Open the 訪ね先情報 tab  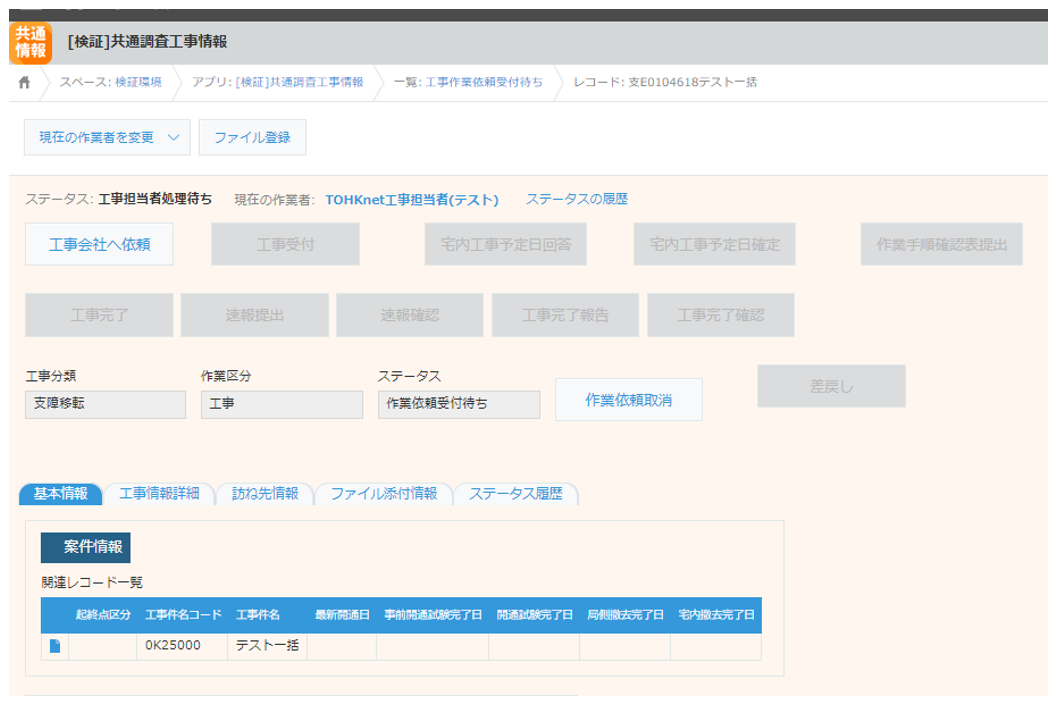[x=265, y=494]
